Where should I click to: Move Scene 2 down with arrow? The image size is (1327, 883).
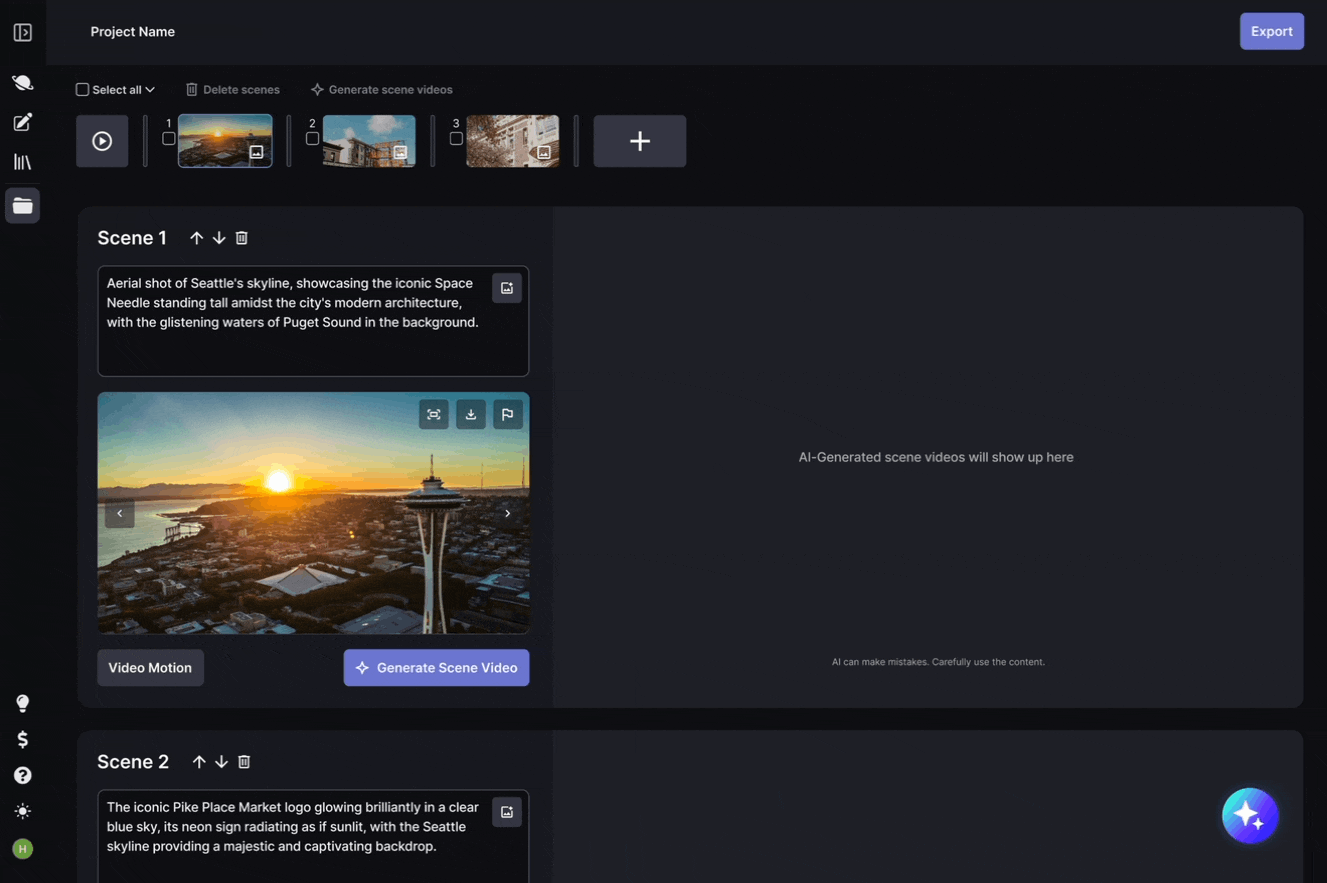221,762
